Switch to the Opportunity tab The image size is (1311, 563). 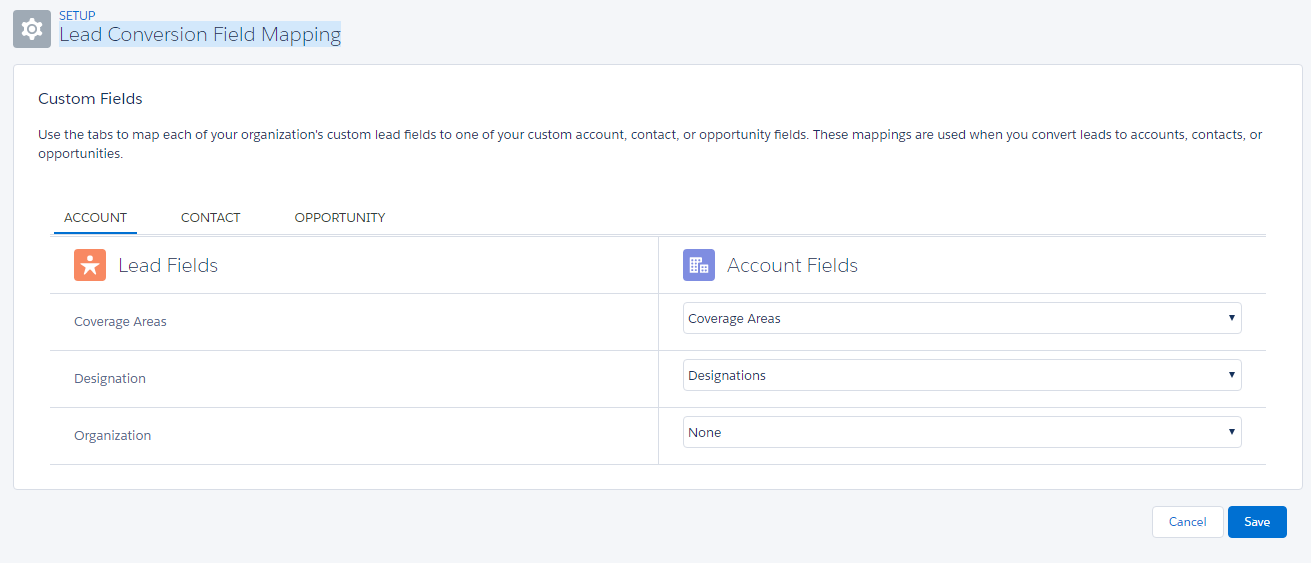coord(340,217)
